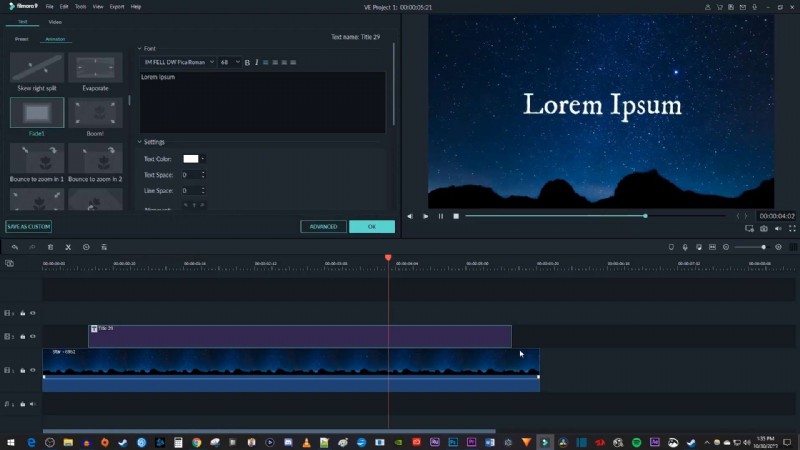Screen dimensions: 800x450
Task: Open the font family dropdown IM FELL DW Pica
Action: pyautogui.click(x=178, y=62)
